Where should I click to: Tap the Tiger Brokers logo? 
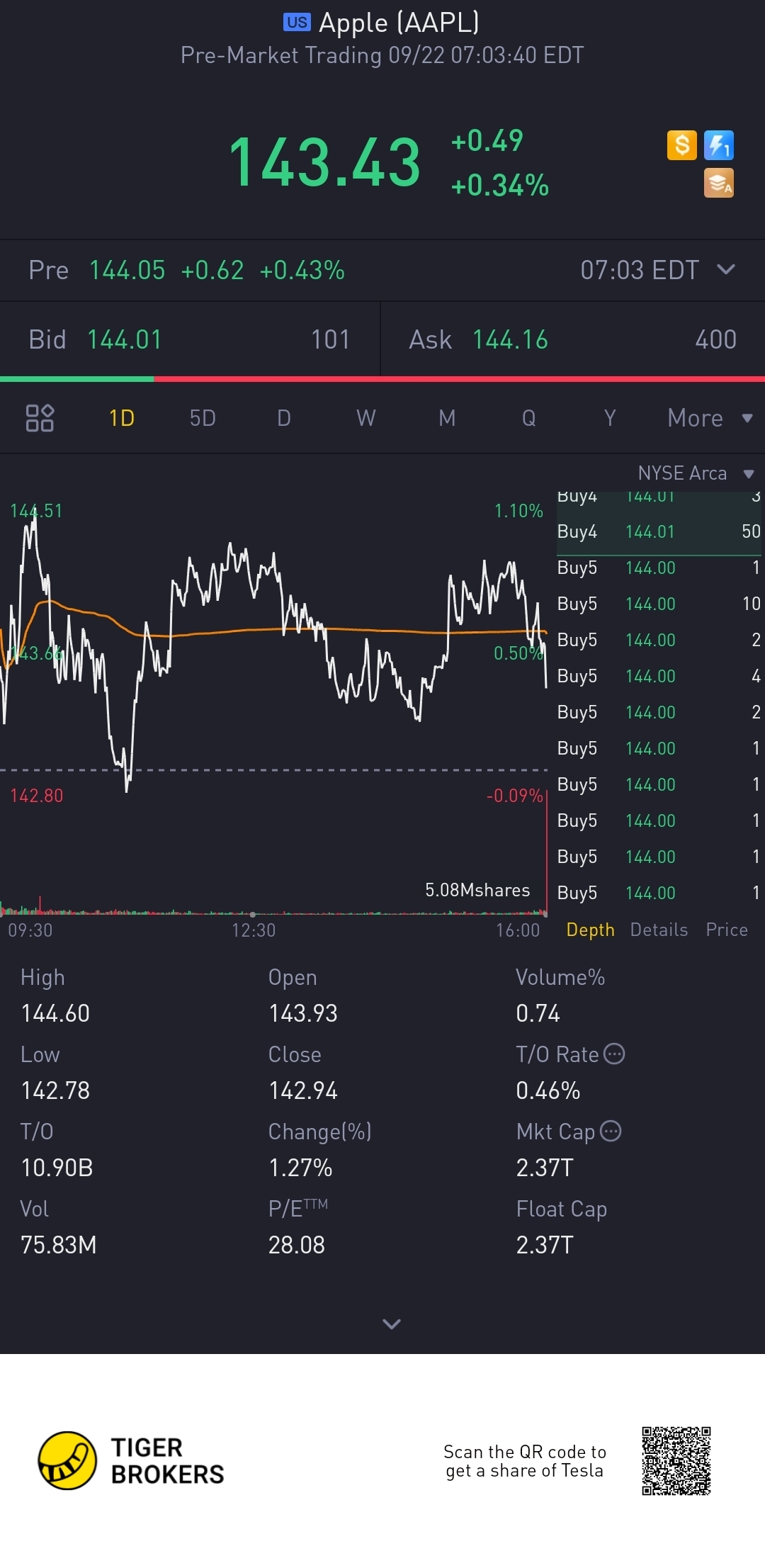[x=132, y=1460]
